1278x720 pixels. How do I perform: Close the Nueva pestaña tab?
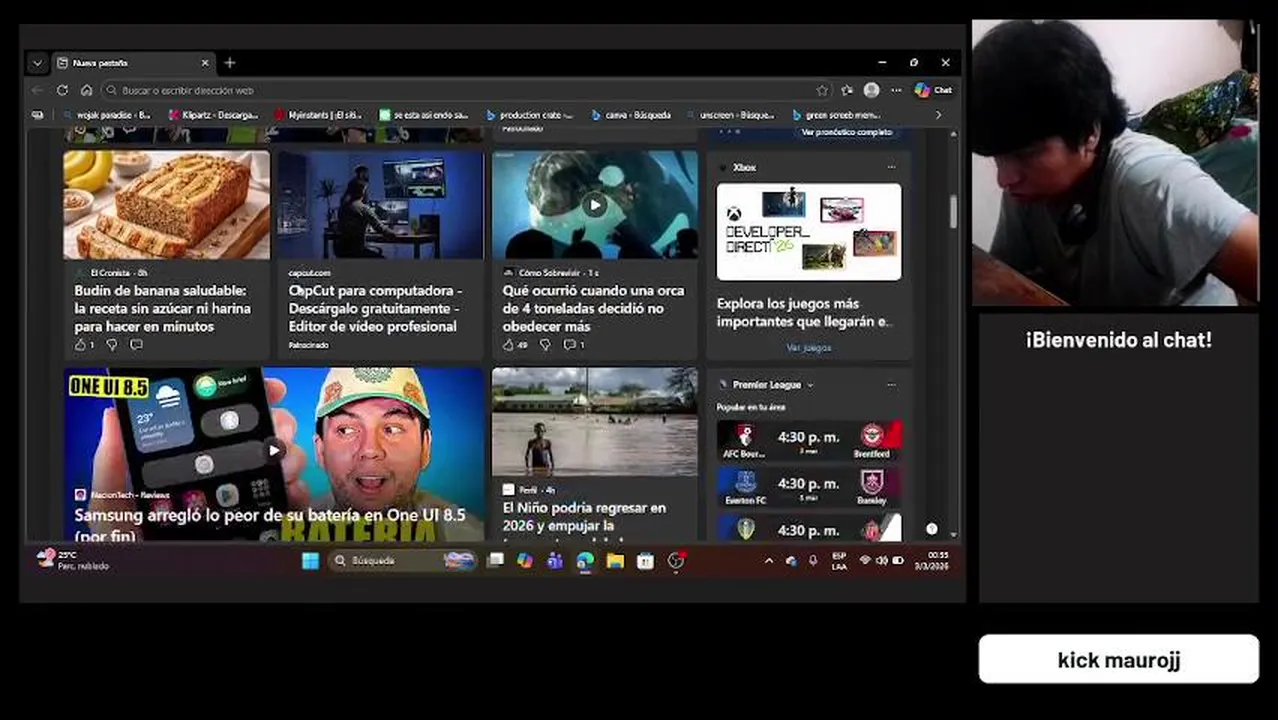pos(205,62)
